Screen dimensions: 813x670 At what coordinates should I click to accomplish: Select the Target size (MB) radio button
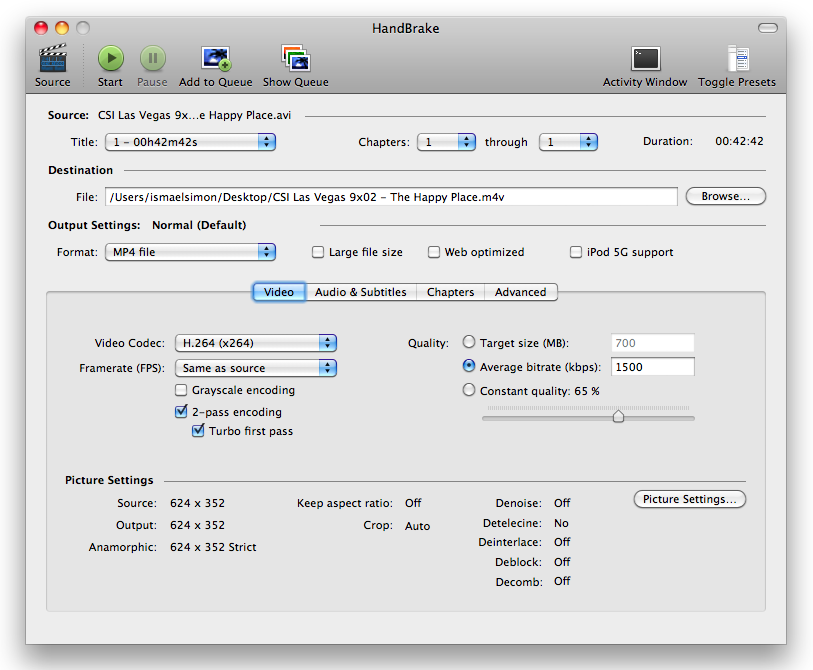point(469,342)
